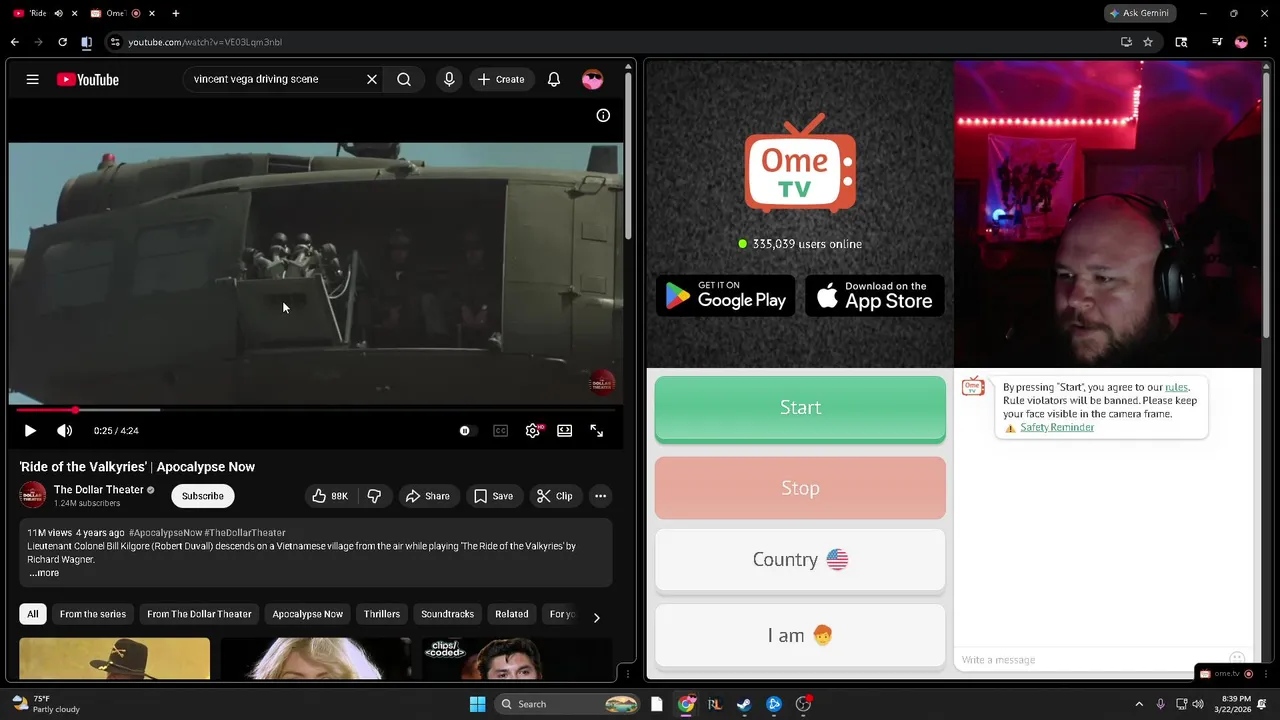The width and height of the screenshot is (1280, 720).
Task: Show video info card icon
Action: click(x=603, y=115)
